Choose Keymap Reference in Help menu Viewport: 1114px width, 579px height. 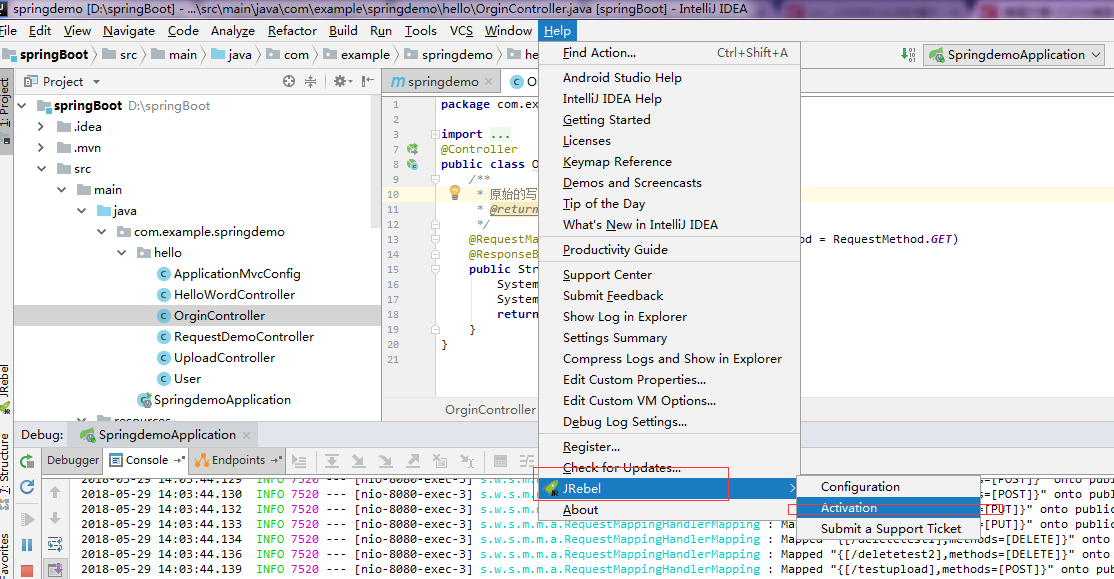pos(669,161)
